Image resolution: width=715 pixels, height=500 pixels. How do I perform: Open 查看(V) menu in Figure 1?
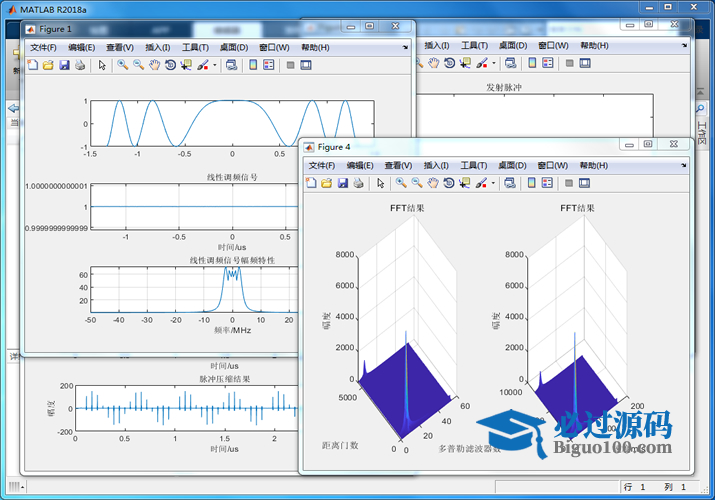(120, 47)
